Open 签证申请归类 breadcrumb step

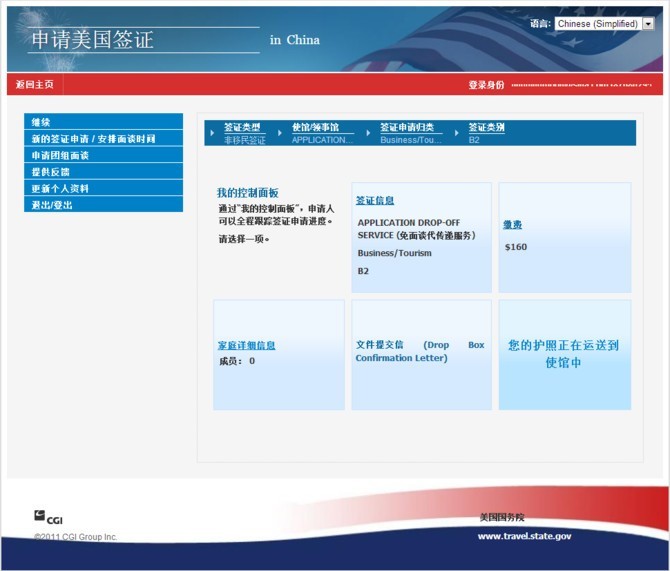coord(407,127)
